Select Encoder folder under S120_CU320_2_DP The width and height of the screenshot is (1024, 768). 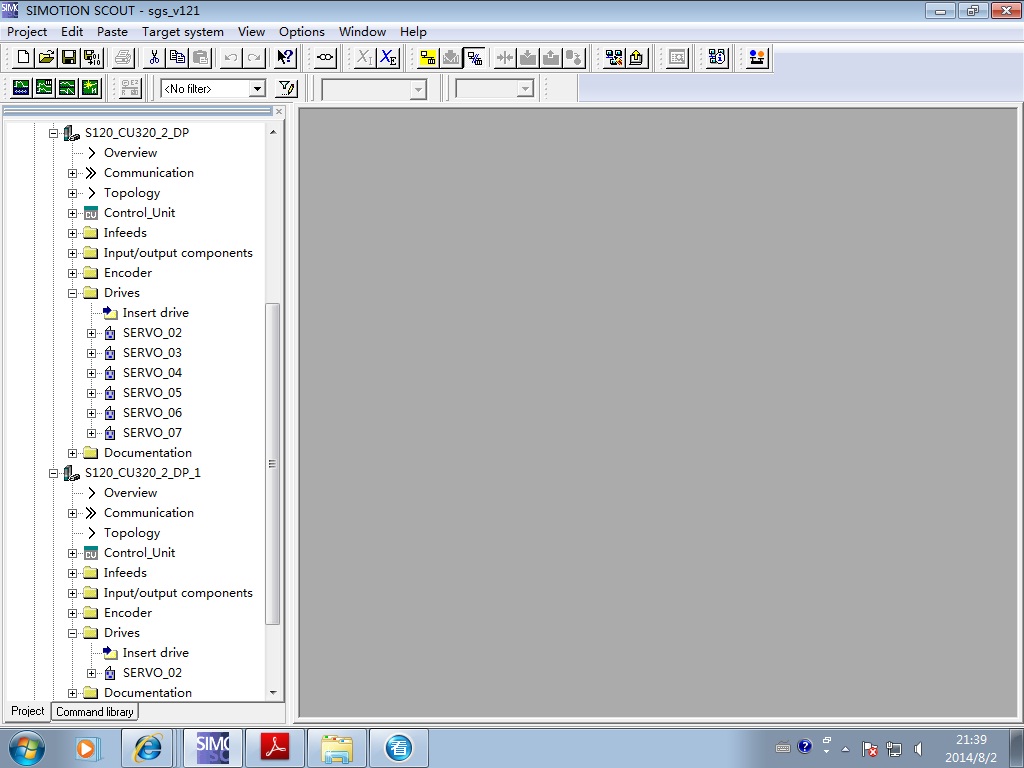pos(128,273)
